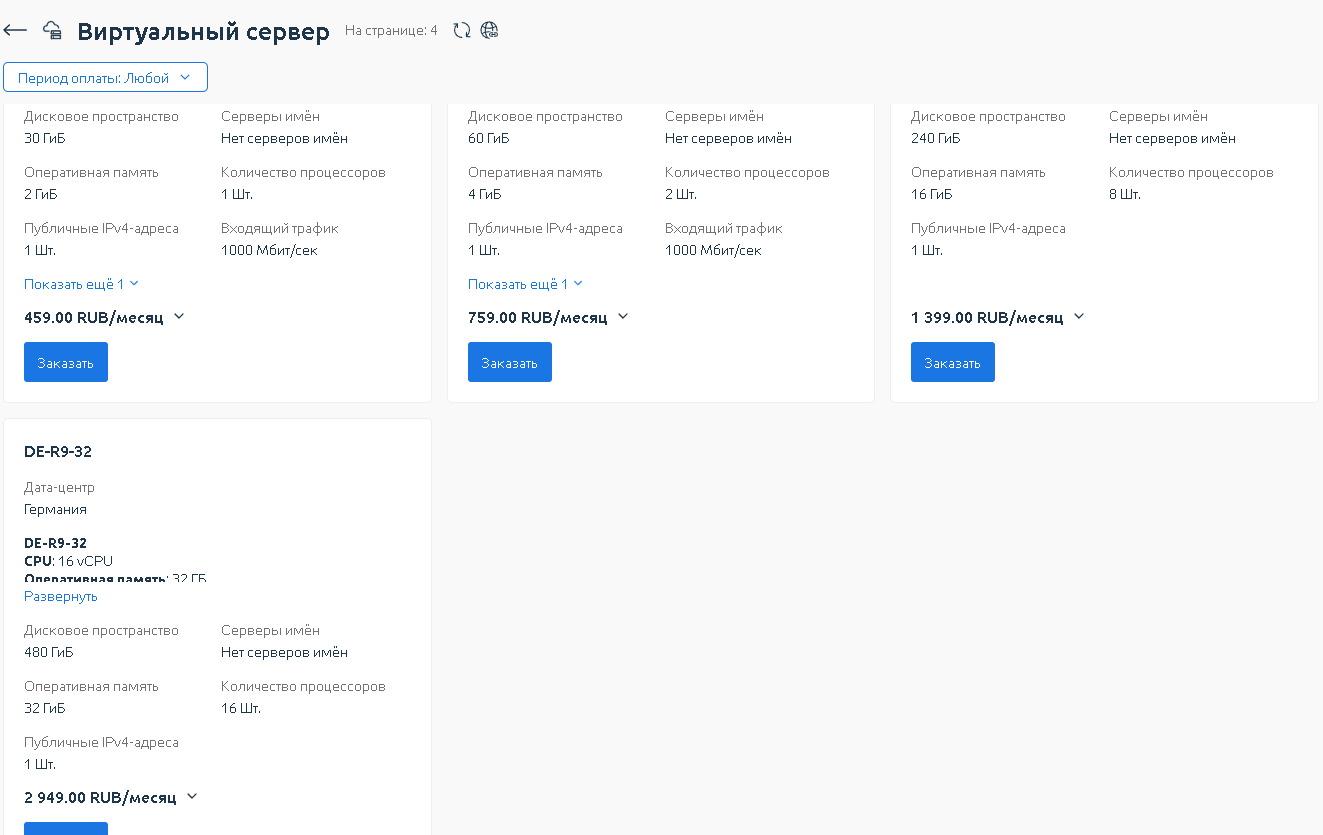Open price options chevron beside 2 949.00 RUB/месяц
This screenshot has width=1323, height=835.
click(x=192, y=797)
